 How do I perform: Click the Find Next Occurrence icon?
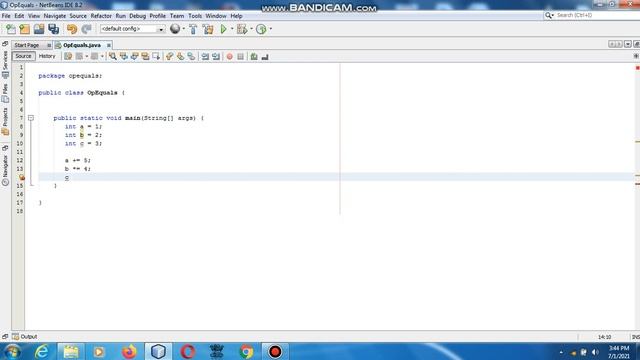[135, 57]
